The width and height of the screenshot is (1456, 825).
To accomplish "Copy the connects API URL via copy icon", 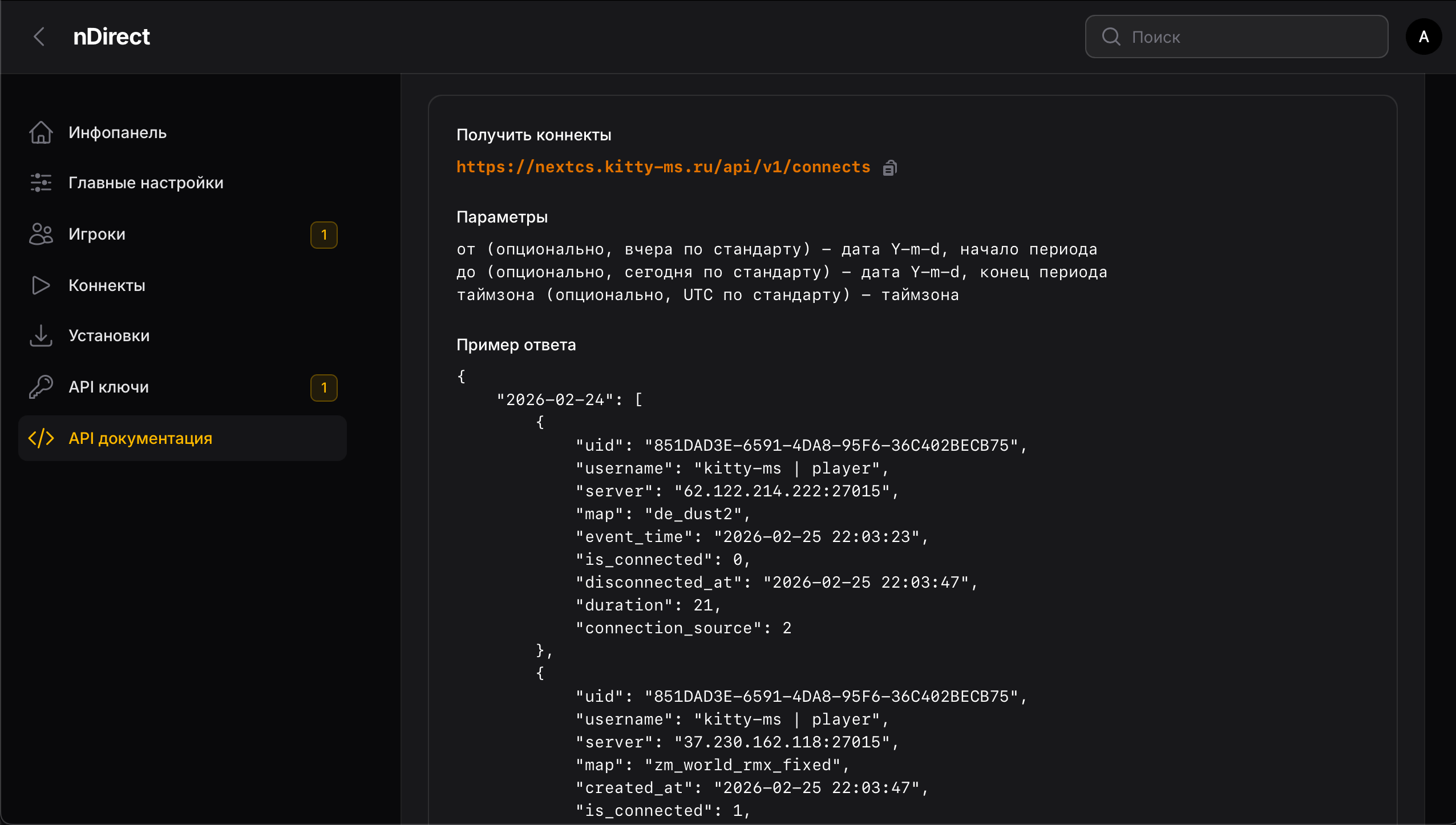I will pyautogui.click(x=889, y=167).
